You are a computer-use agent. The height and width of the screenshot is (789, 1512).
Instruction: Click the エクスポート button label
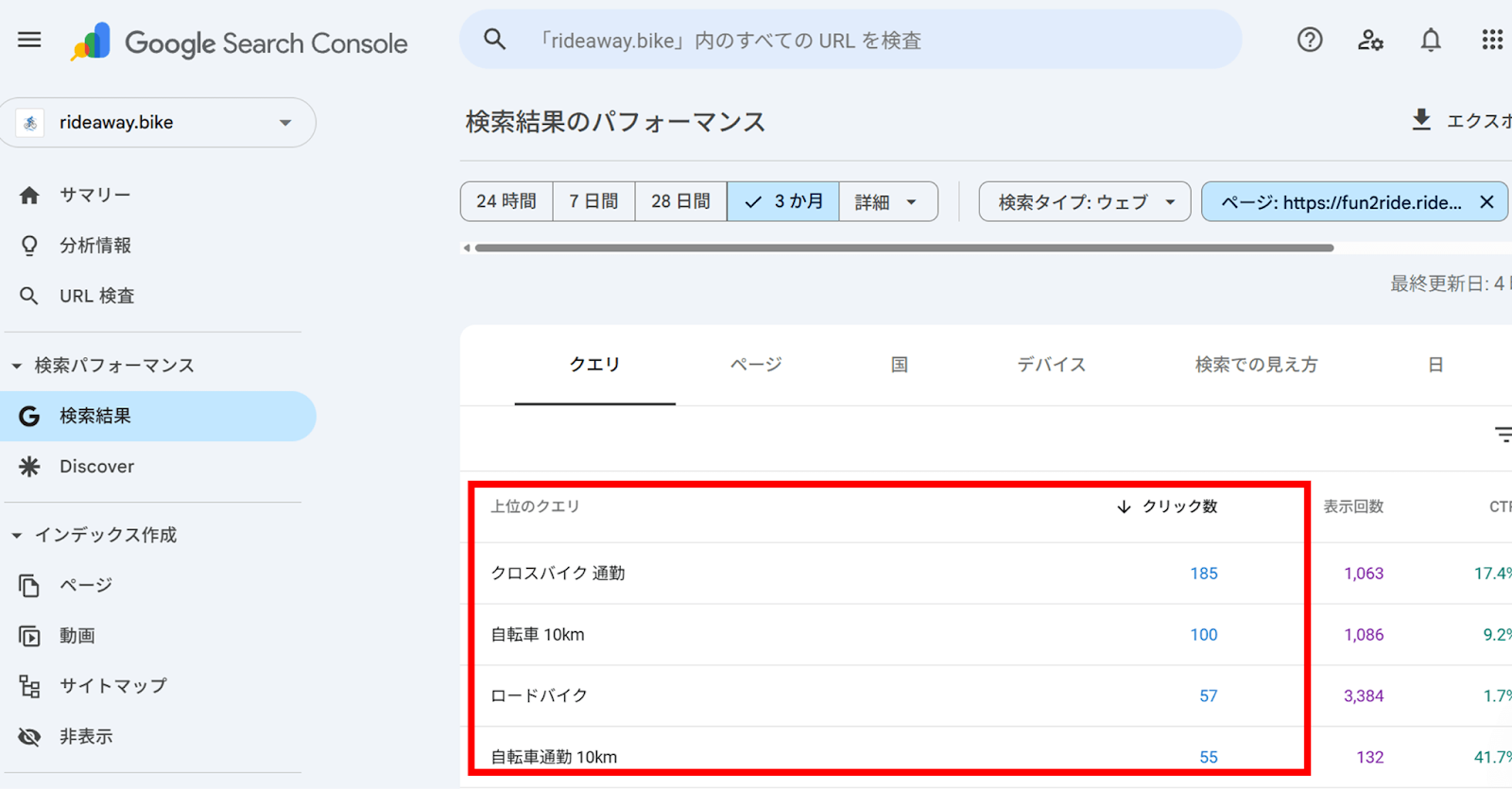click(1479, 121)
